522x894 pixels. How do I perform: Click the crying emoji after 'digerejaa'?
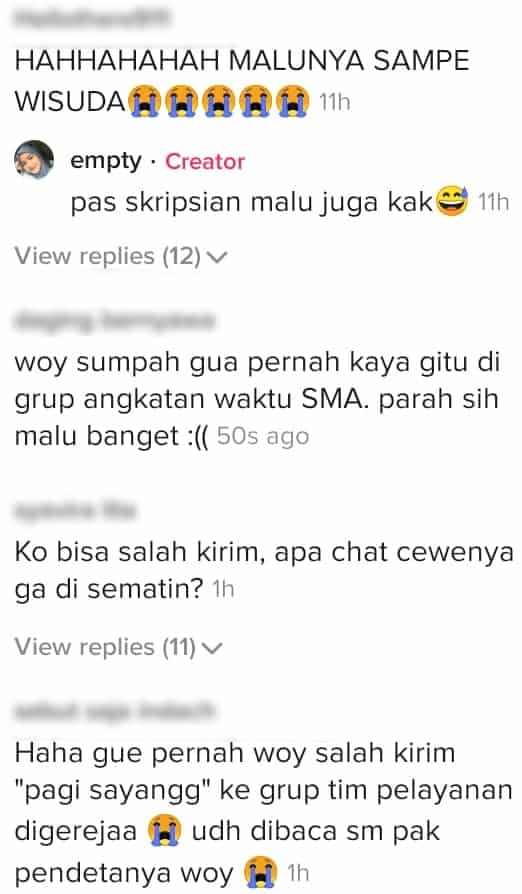pyautogui.click(x=165, y=831)
